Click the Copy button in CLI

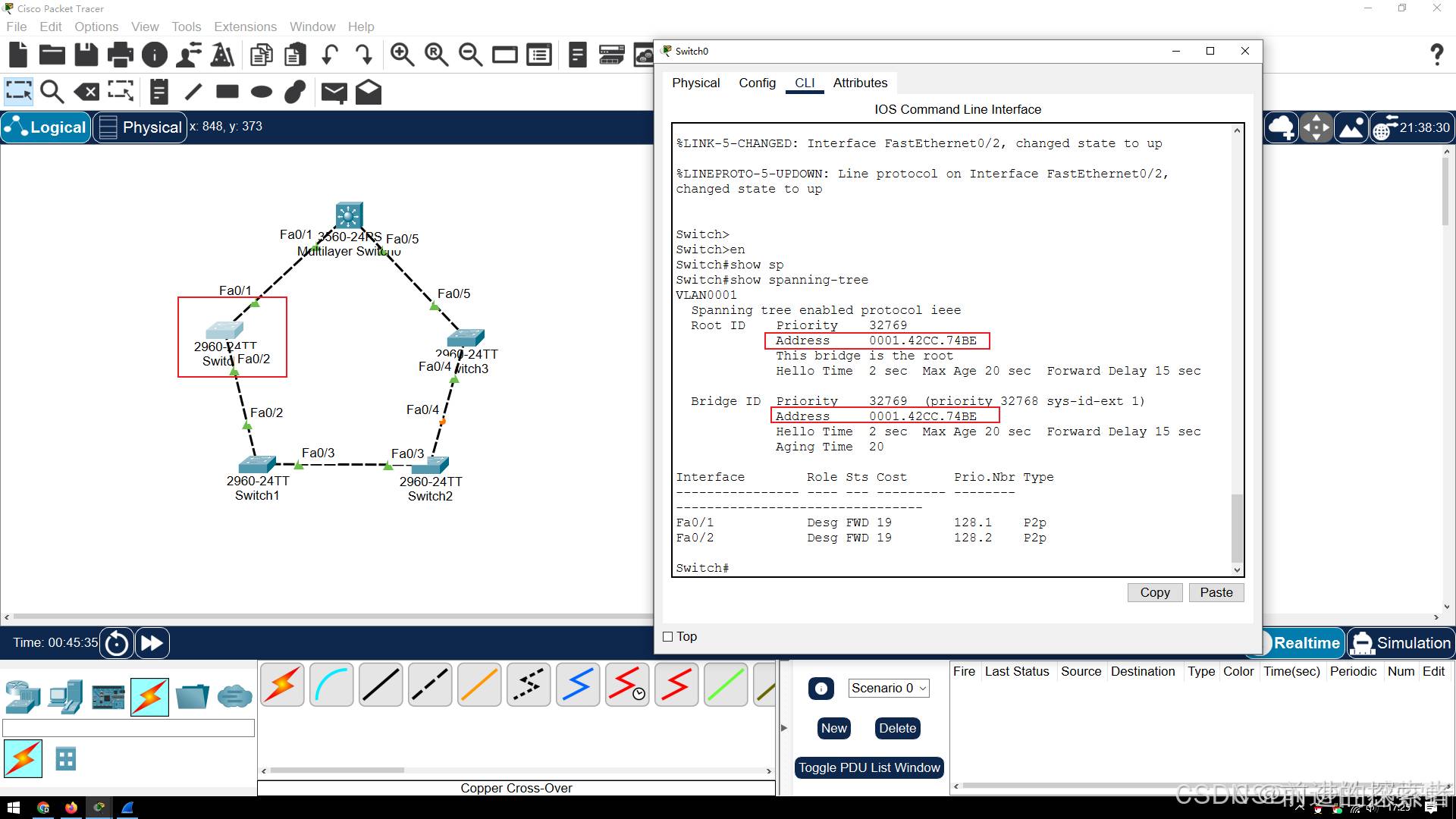1154,592
